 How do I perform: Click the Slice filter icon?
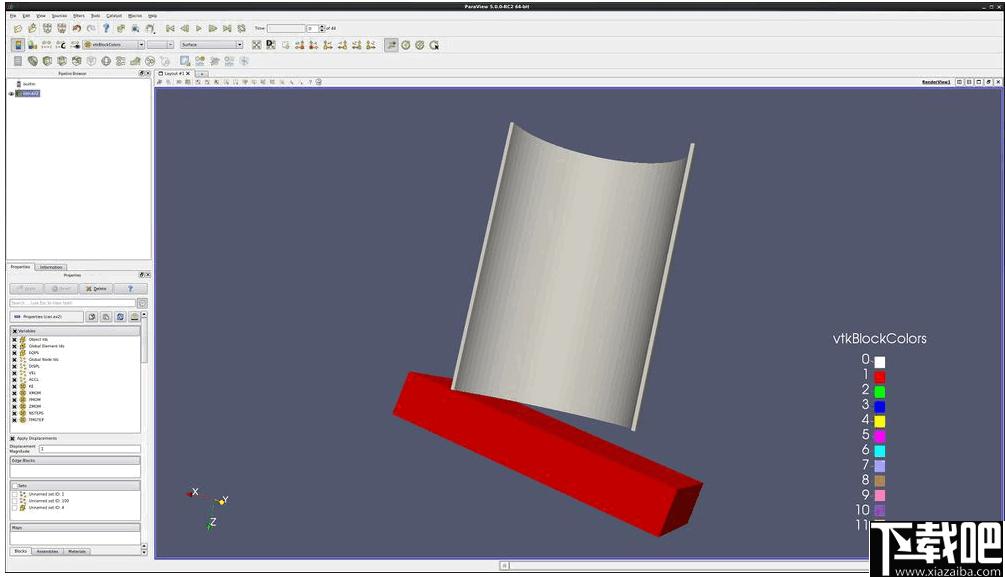click(62, 61)
